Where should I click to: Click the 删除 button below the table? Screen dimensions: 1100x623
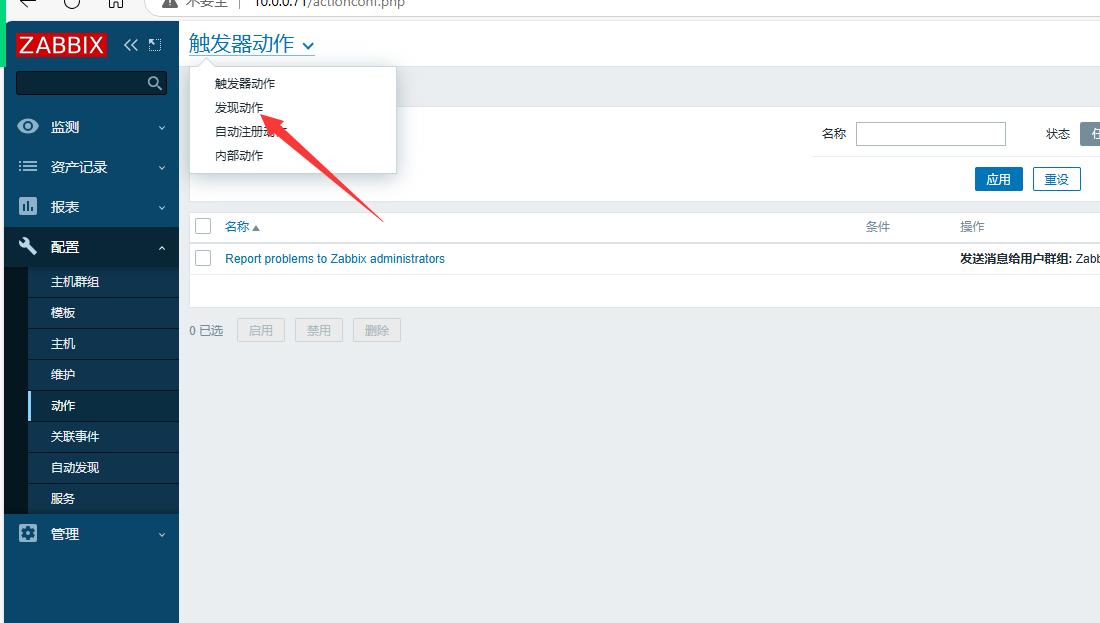[377, 330]
